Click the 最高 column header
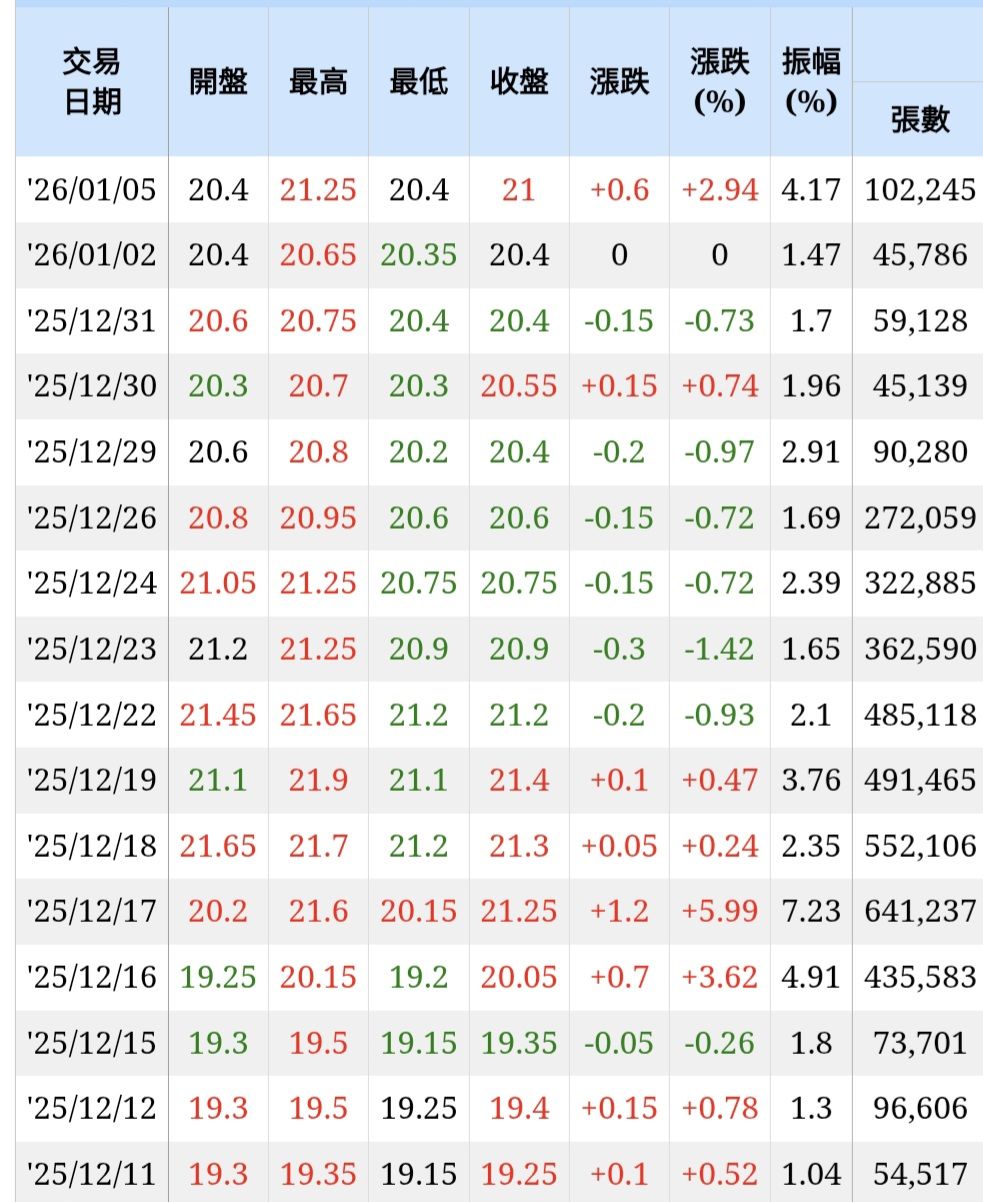The image size is (983, 1202). (x=318, y=82)
